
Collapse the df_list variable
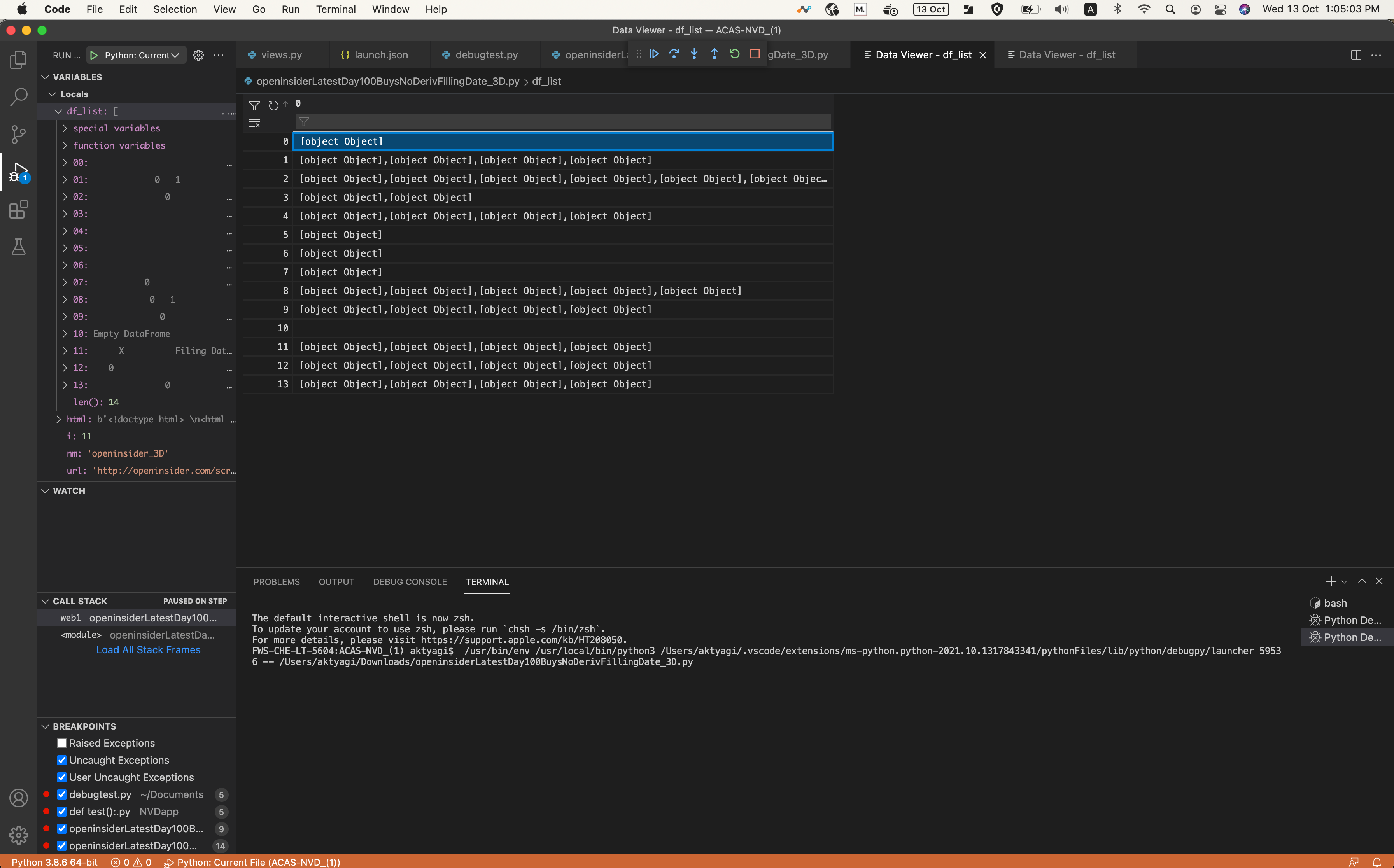[x=58, y=111]
